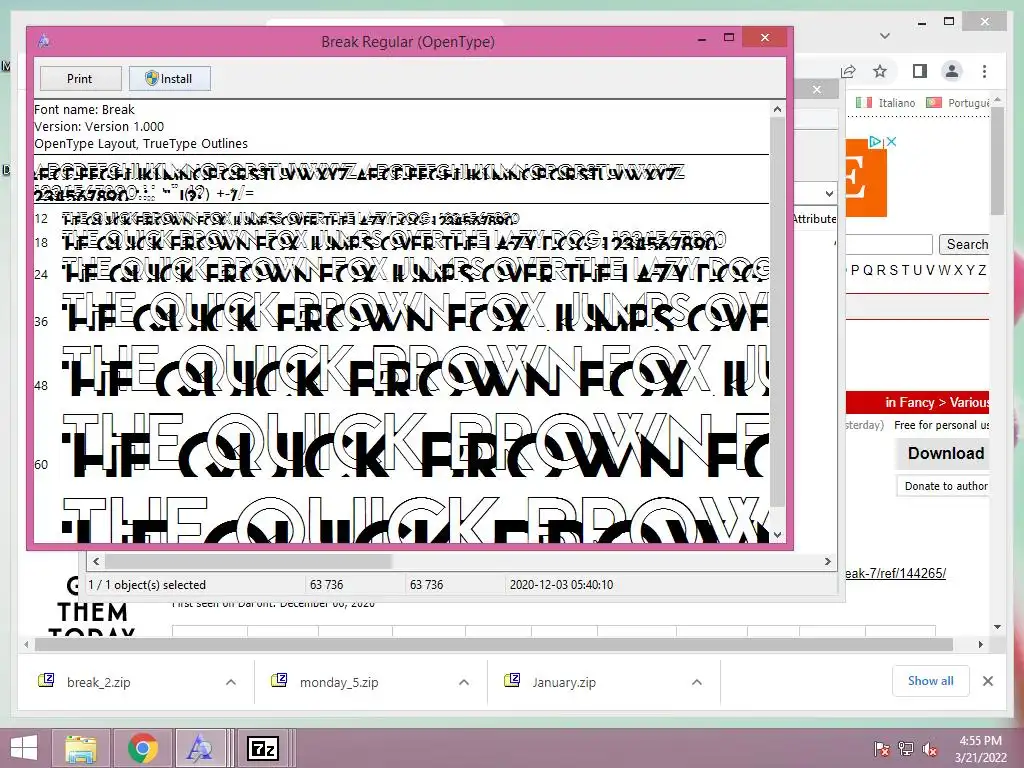
Task: Click the Chrome share page icon
Action: coord(848,71)
